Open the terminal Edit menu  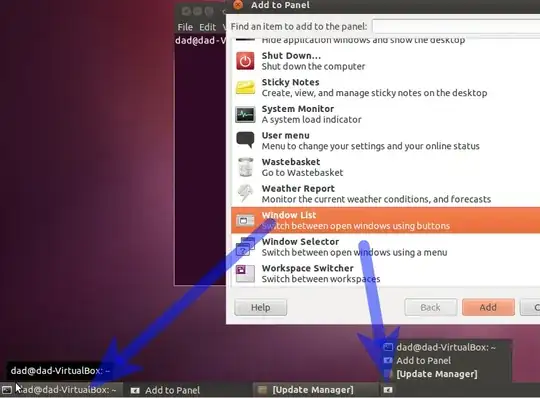[207, 27]
